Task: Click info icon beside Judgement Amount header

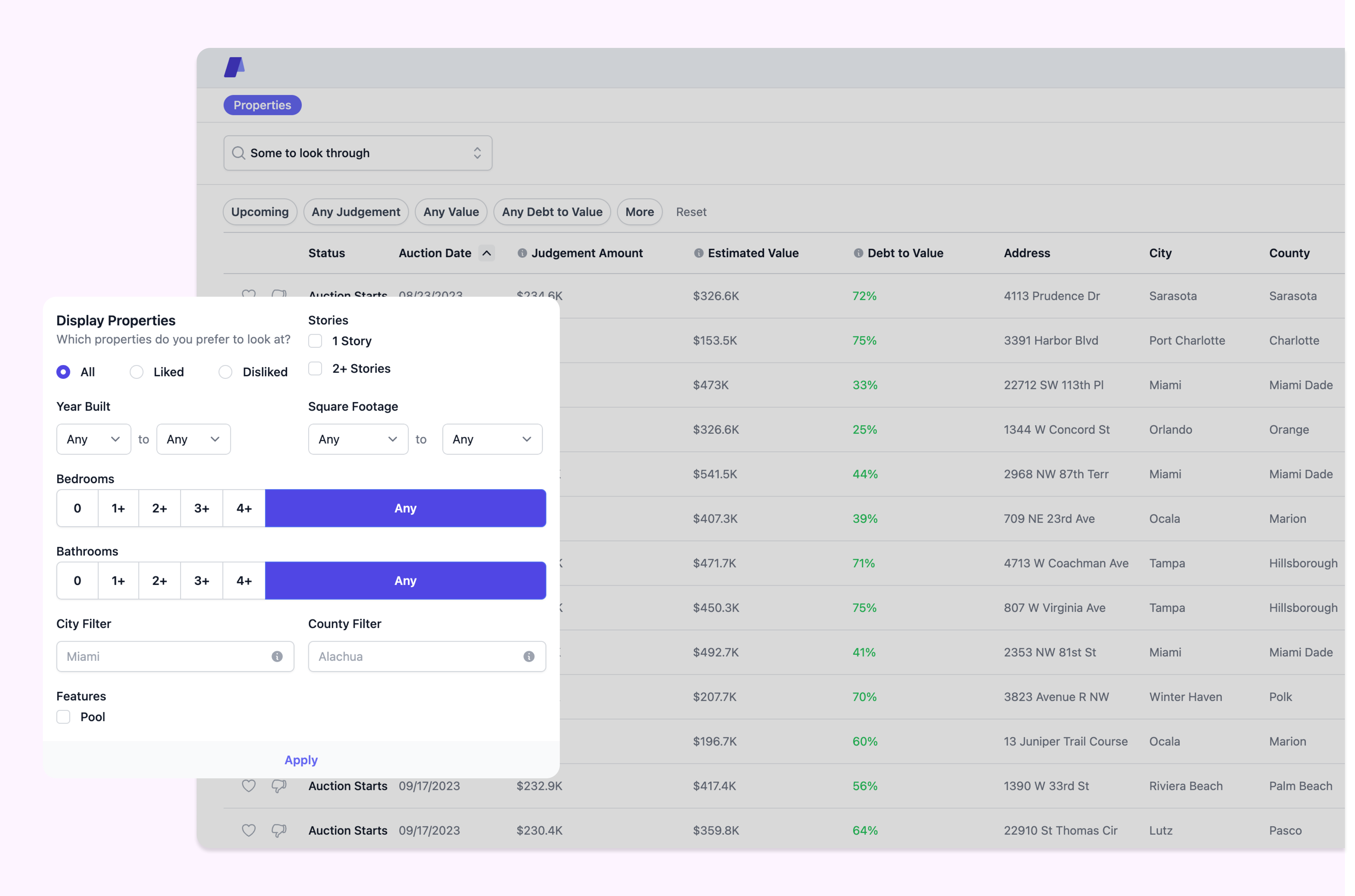Action: tap(522, 253)
